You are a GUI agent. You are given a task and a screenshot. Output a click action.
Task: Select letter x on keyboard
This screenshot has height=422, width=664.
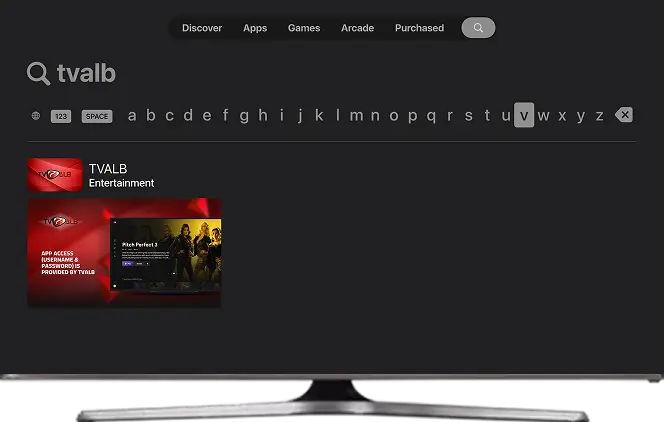pyautogui.click(x=562, y=116)
